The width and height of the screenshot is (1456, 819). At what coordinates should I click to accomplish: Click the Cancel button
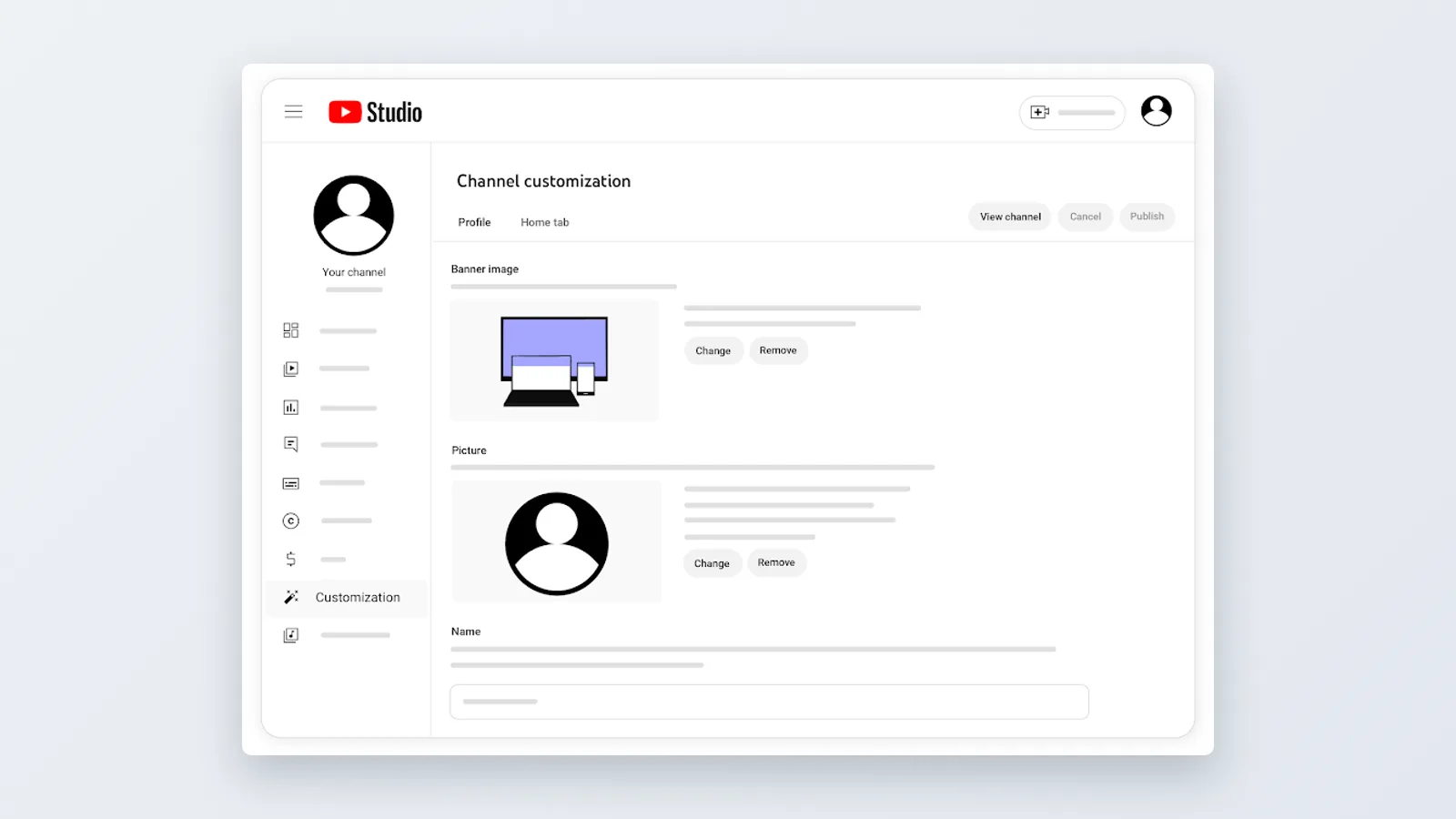click(1085, 217)
